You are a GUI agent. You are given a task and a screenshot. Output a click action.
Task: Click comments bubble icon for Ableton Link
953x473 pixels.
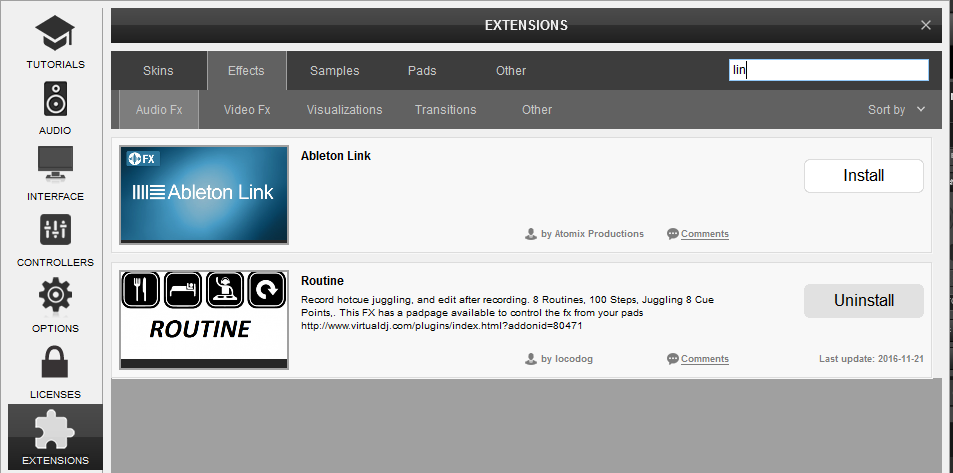click(x=673, y=234)
